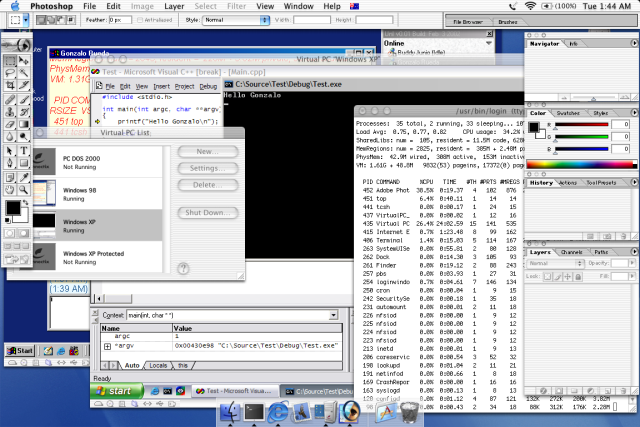Select the Eraser tool
Viewport: 640px width, 427px height.
tap(10, 124)
